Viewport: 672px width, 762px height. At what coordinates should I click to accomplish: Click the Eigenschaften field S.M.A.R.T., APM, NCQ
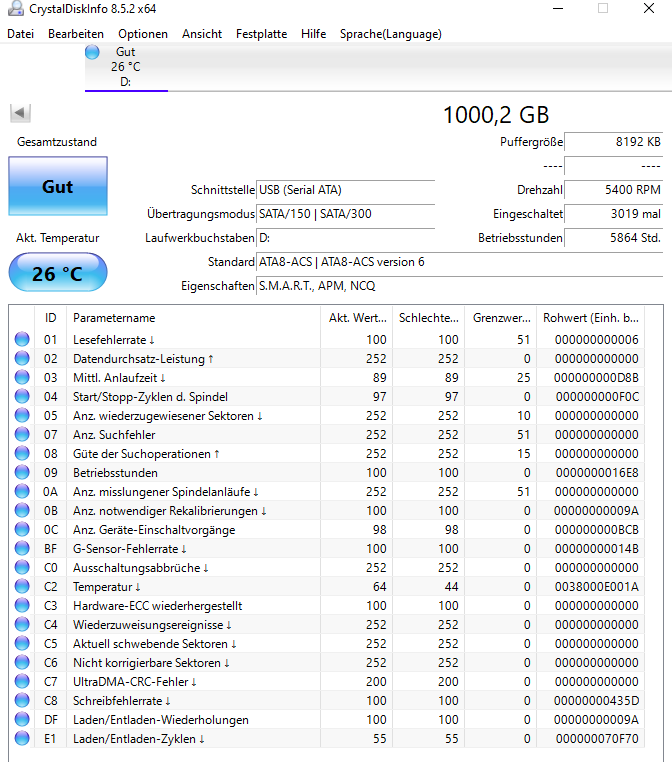(459, 286)
